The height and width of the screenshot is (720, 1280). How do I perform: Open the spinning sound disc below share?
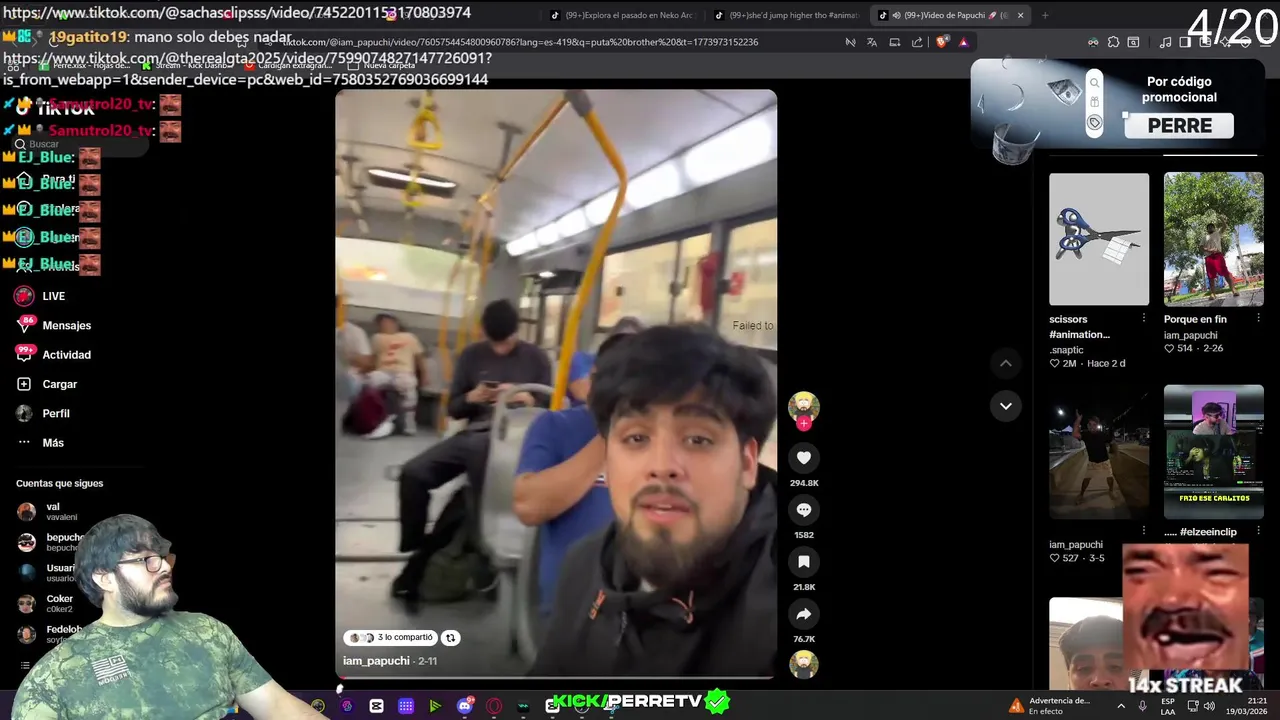(x=803, y=664)
